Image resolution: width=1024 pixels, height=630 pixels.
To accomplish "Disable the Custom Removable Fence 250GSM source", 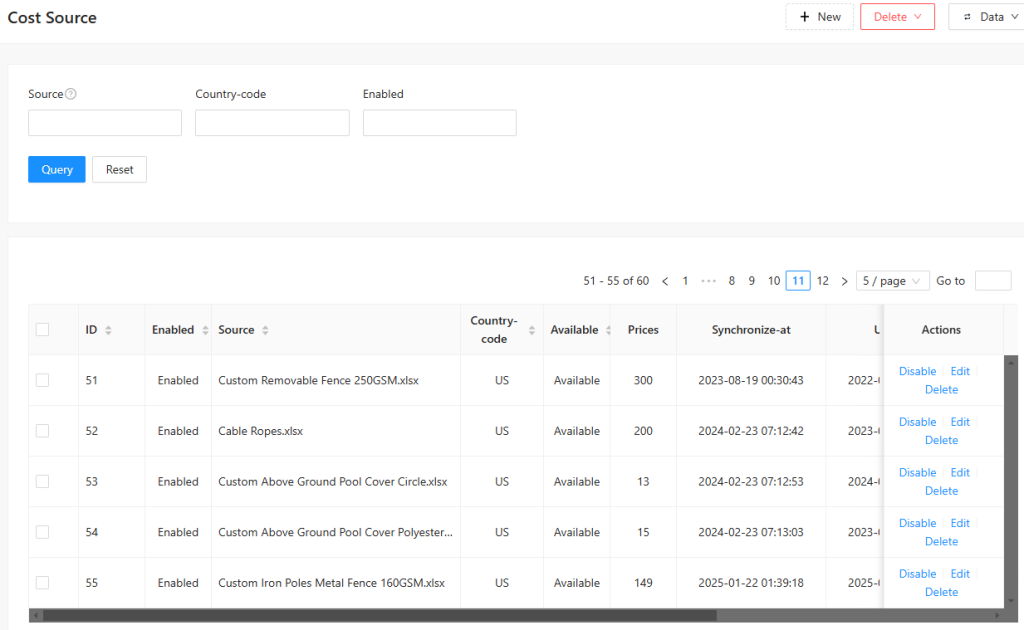I will coord(917,371).
